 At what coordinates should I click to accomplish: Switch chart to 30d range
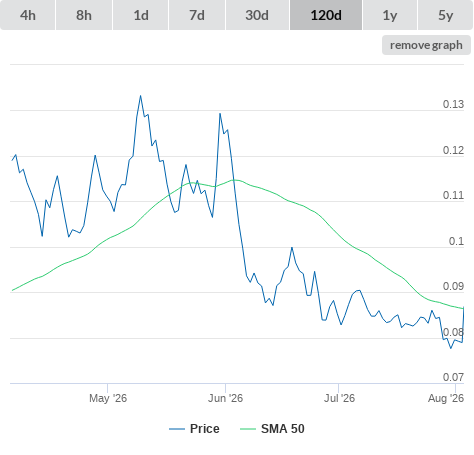click(x=257, y=15)
